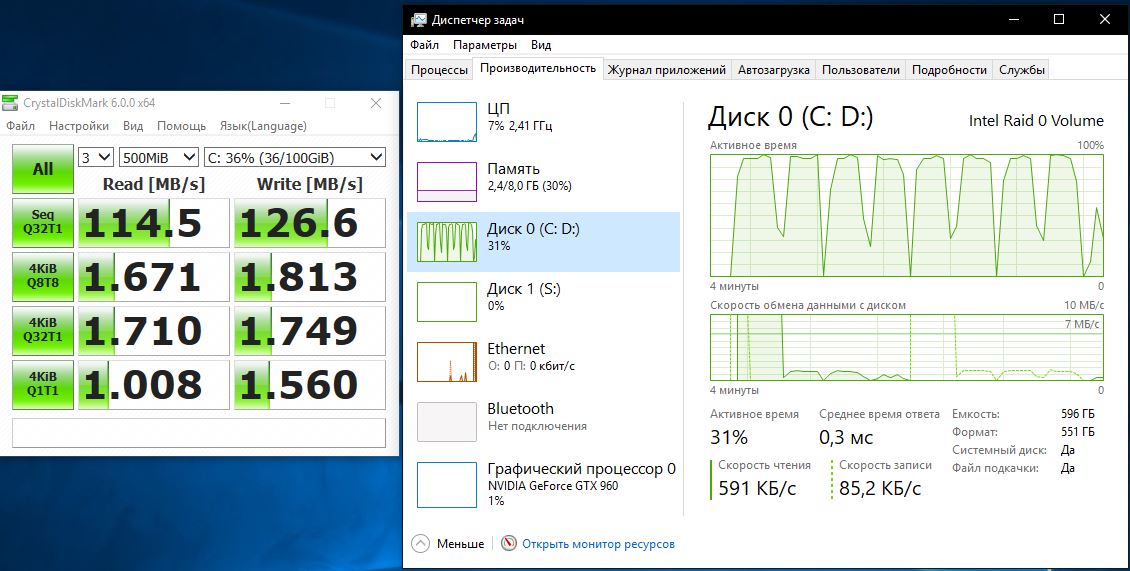The image size is (1130, 571).
Task: Click the Resource Monitor icon
Action: click(509, 544)
